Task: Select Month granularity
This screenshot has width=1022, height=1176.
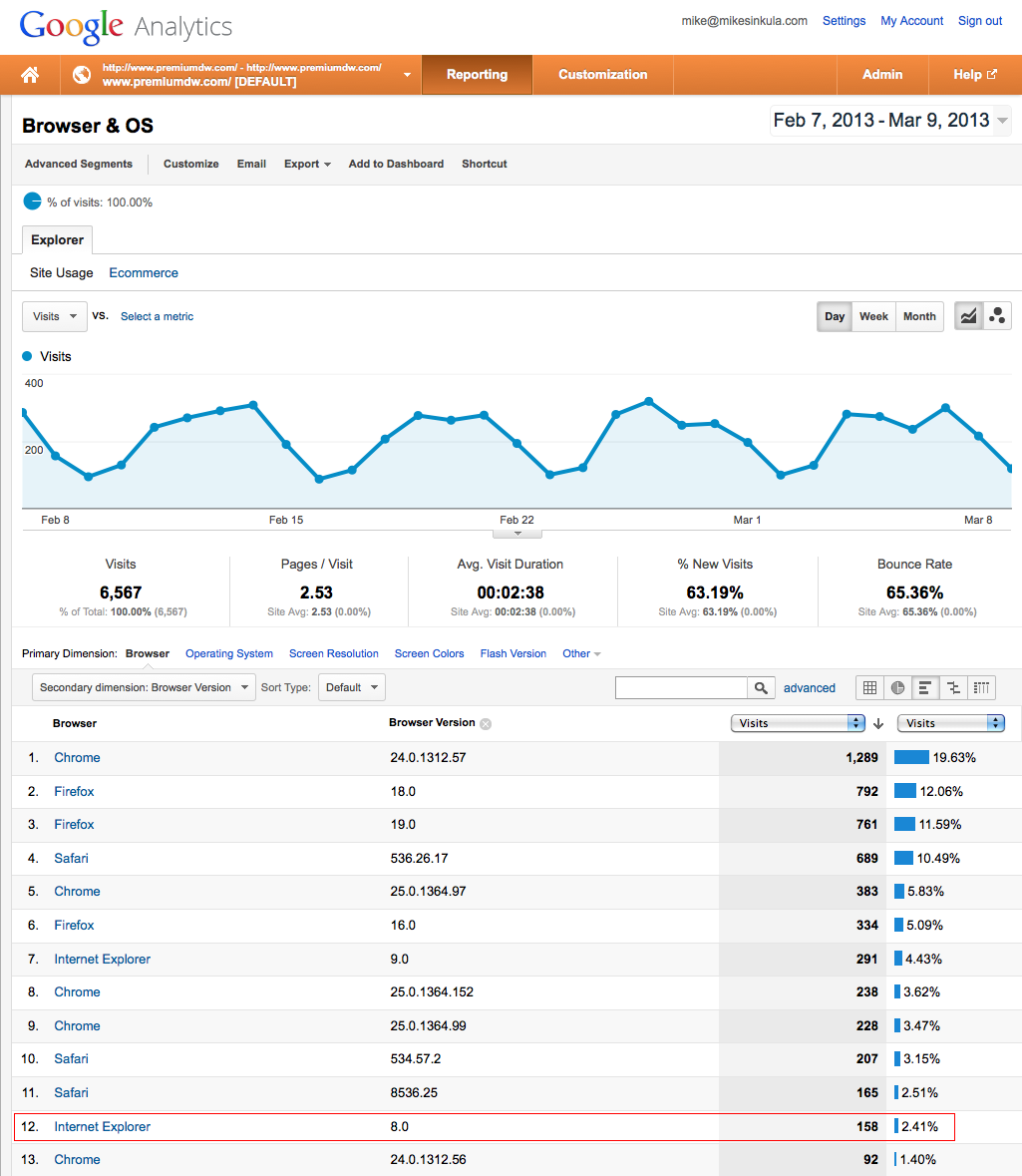Action: pos(919,316)
